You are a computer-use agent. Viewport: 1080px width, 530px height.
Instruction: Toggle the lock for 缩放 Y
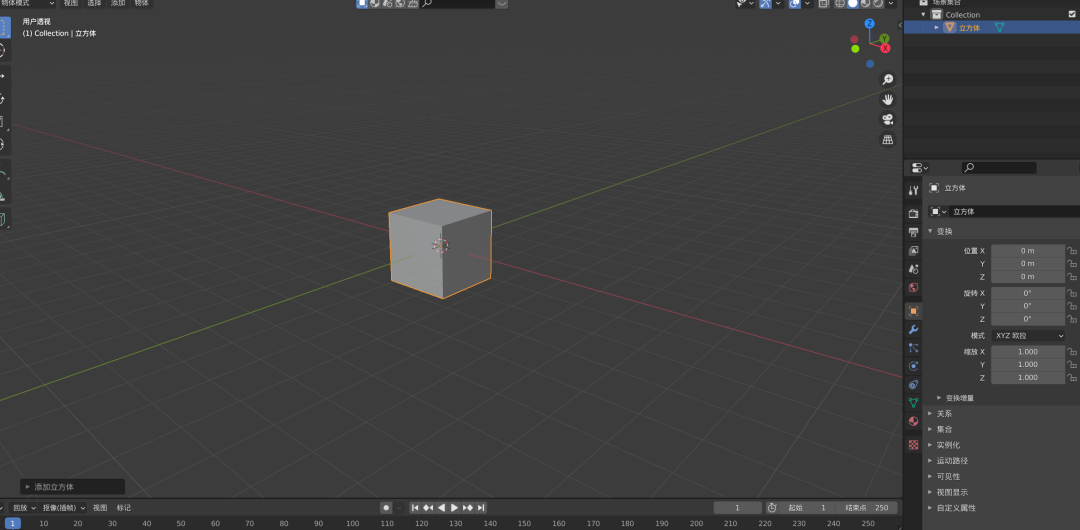pos(1072,365)
